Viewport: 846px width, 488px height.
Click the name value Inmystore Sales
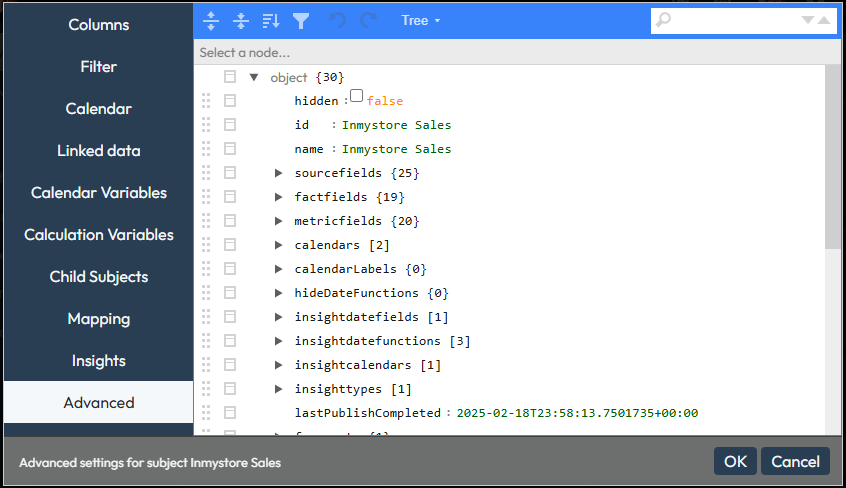[396, 149]
